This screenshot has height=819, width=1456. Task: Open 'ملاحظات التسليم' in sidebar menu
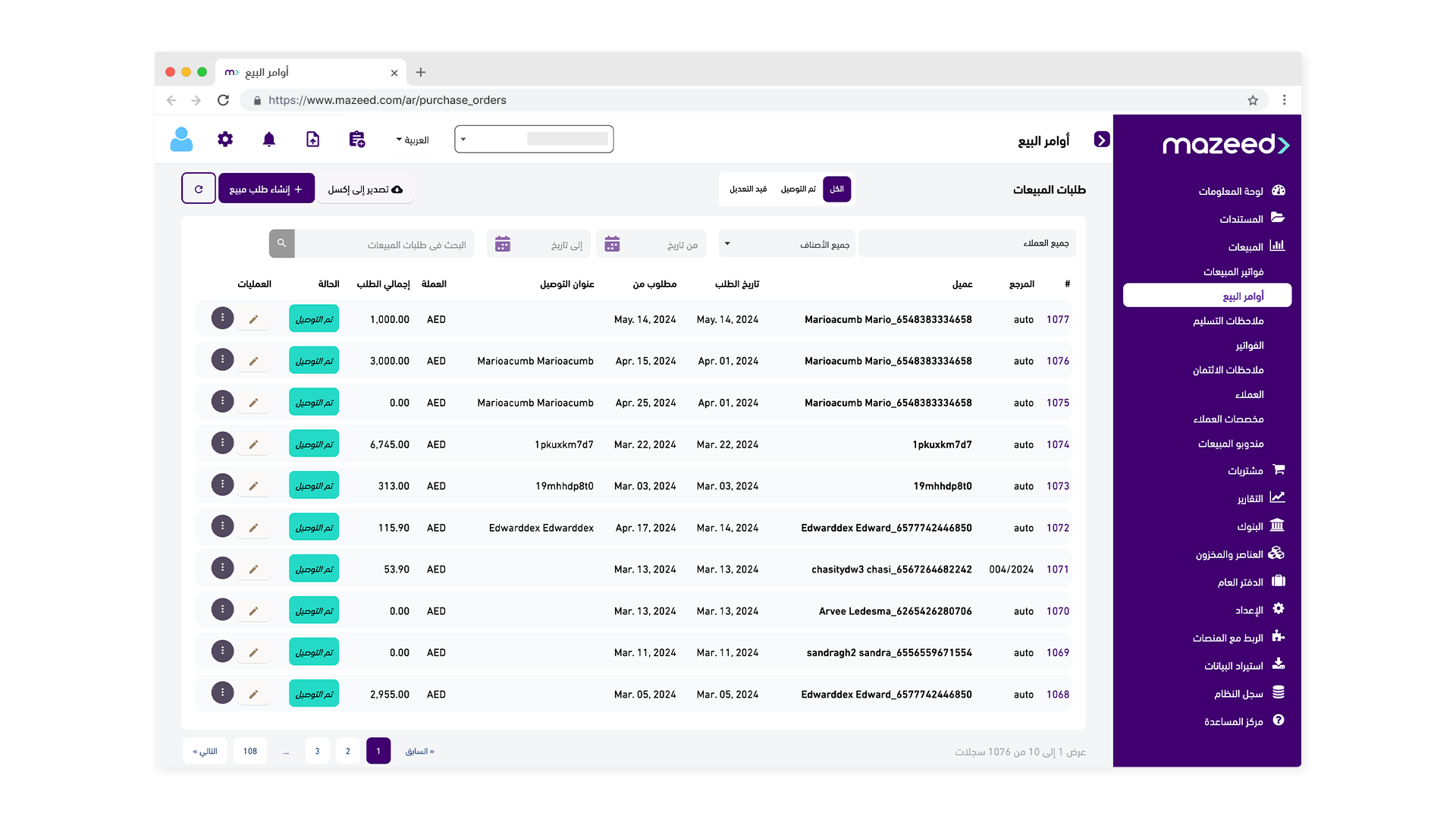(1228, 321)
